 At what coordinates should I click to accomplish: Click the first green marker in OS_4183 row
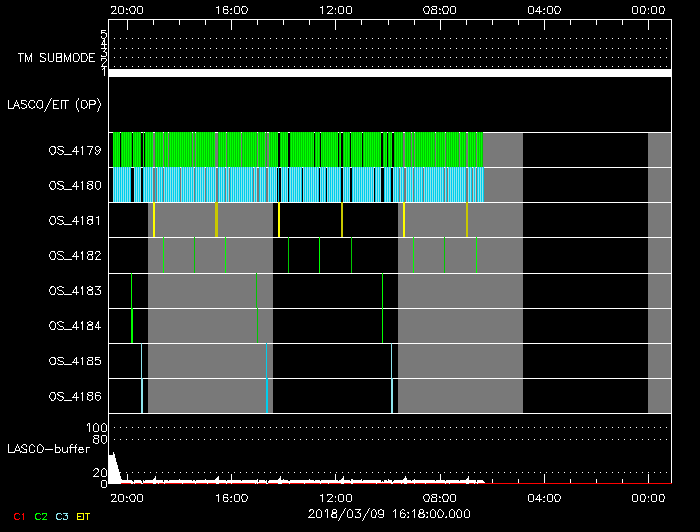[x=131, y=291]
